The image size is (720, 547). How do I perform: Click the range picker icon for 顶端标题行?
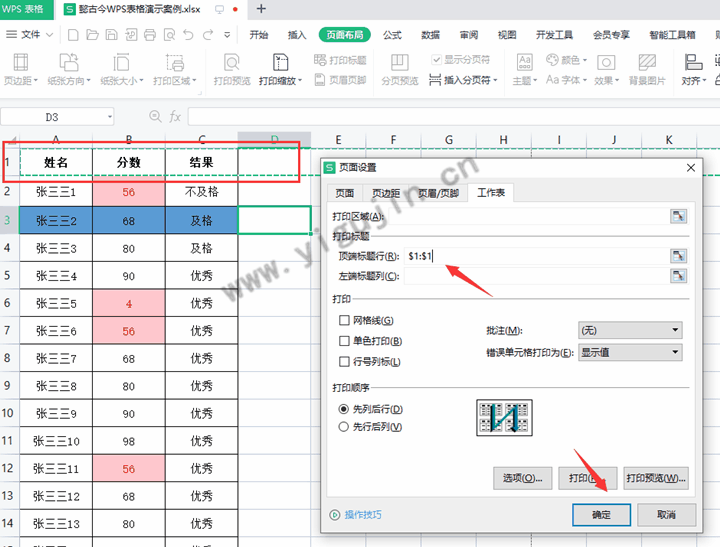click(x=678, y=255)
